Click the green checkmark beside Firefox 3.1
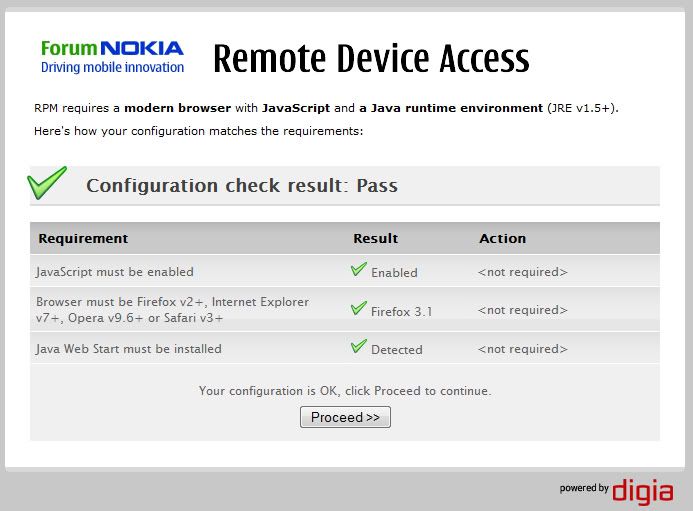This screenshot has height=511, width=693. point(358,308)
